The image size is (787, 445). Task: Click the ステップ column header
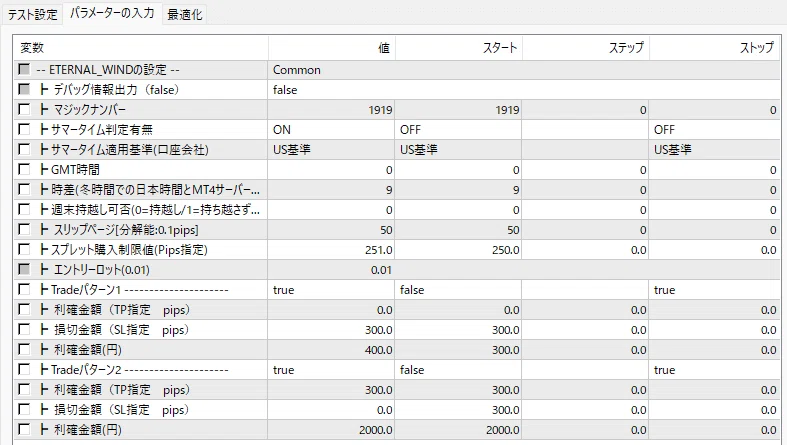pos(585,48)
